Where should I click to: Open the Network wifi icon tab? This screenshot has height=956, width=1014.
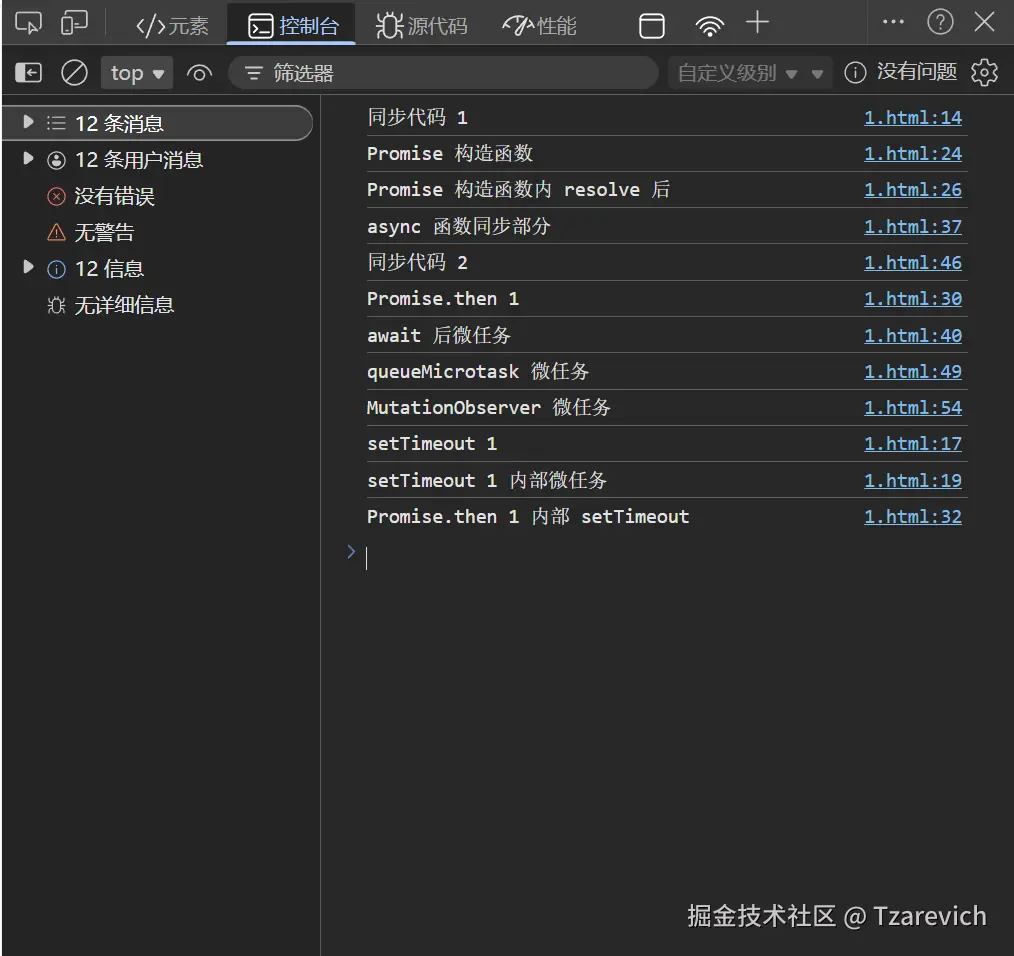pos(709,26)
